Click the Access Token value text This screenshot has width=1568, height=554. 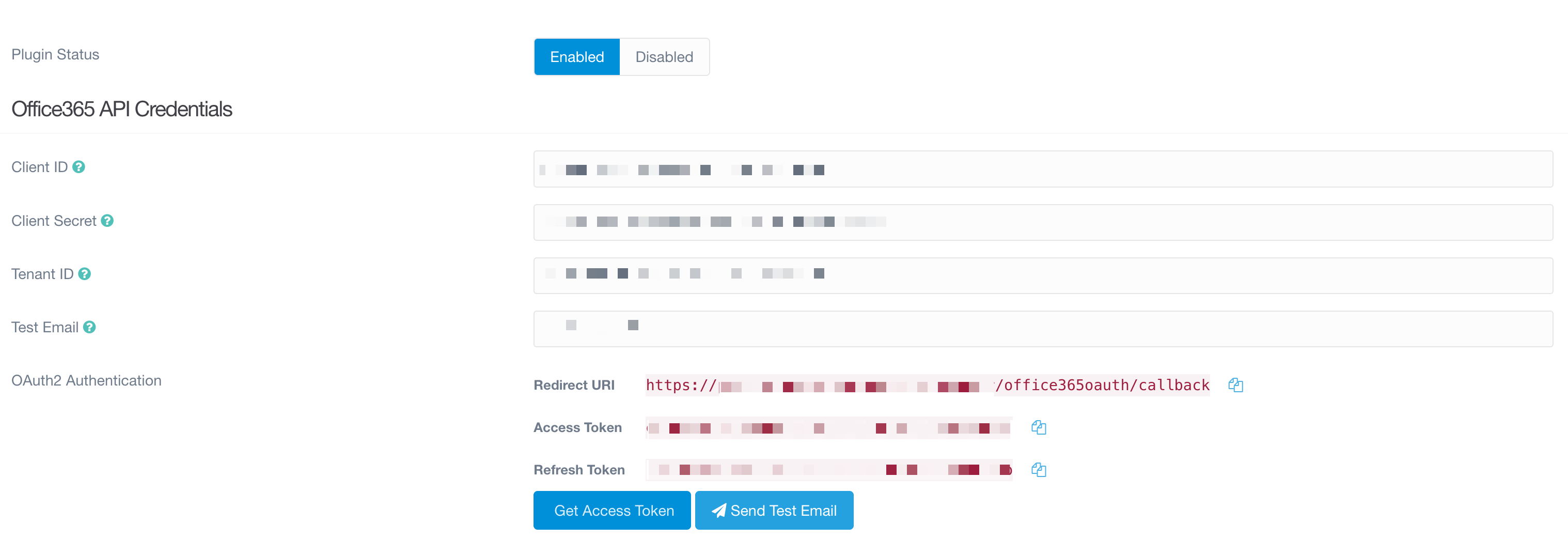point(828,427)
